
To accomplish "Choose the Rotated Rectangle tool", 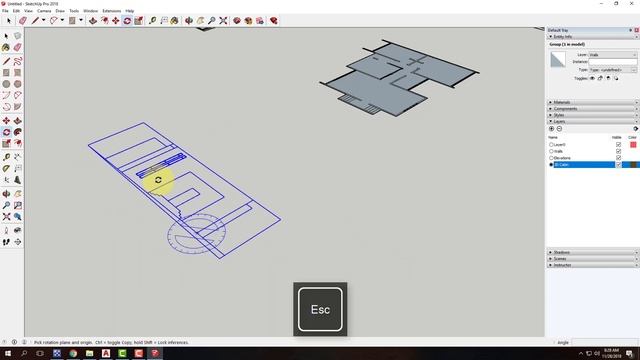I will point(18,73).
